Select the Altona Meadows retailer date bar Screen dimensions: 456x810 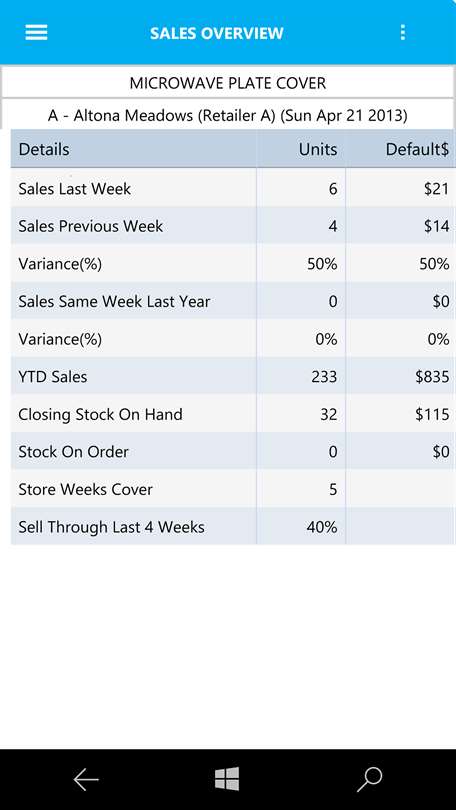tap(228, 115)
